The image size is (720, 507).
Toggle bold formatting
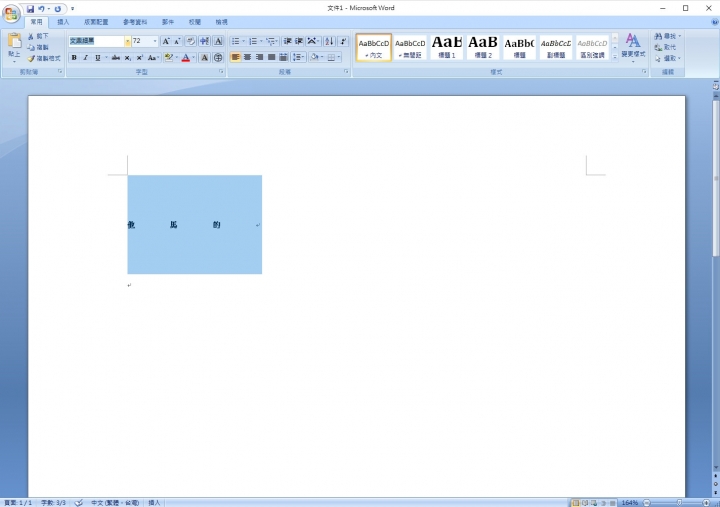[74, 57]
